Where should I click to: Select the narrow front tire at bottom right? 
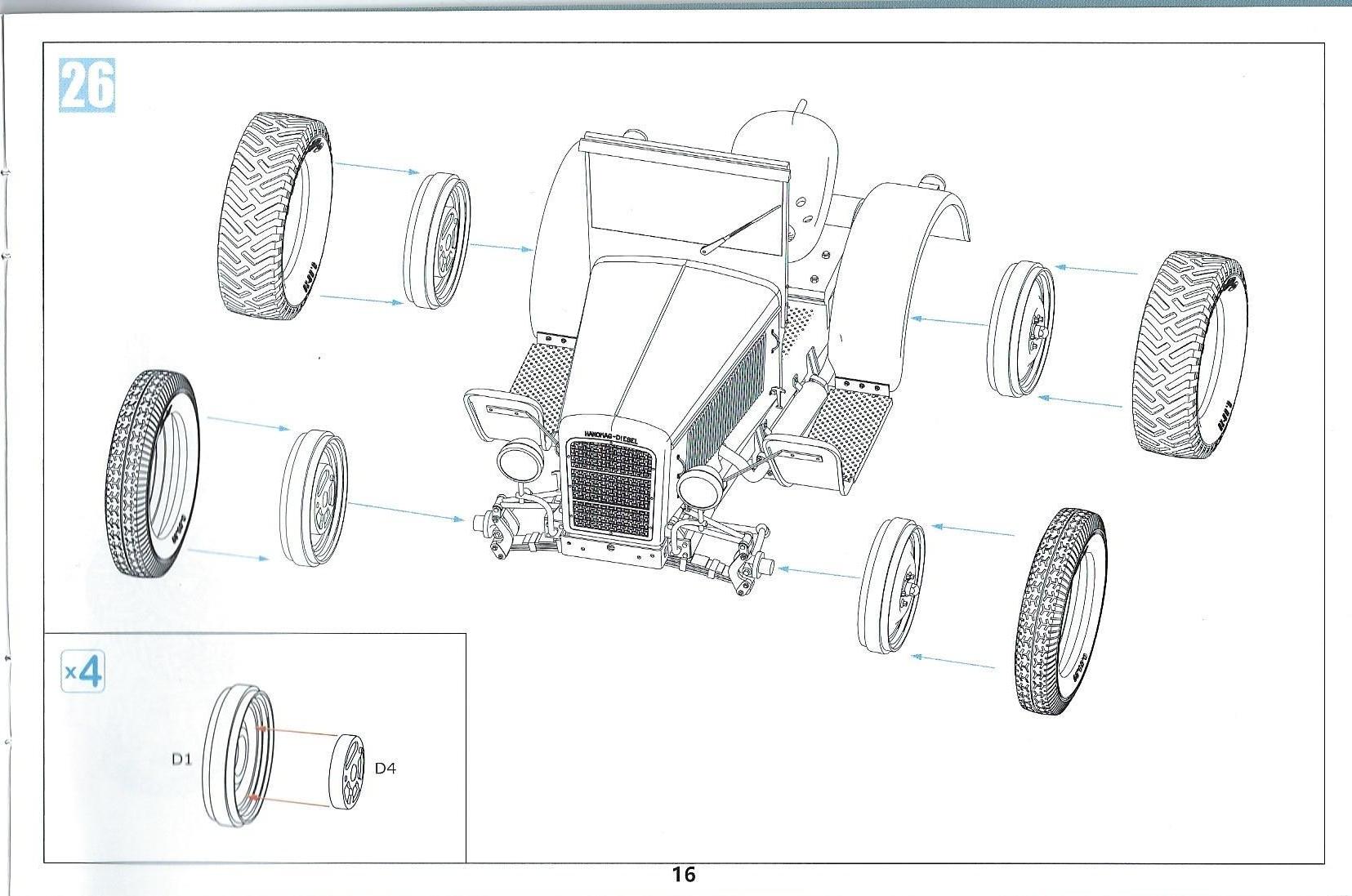click(1060, 611)
